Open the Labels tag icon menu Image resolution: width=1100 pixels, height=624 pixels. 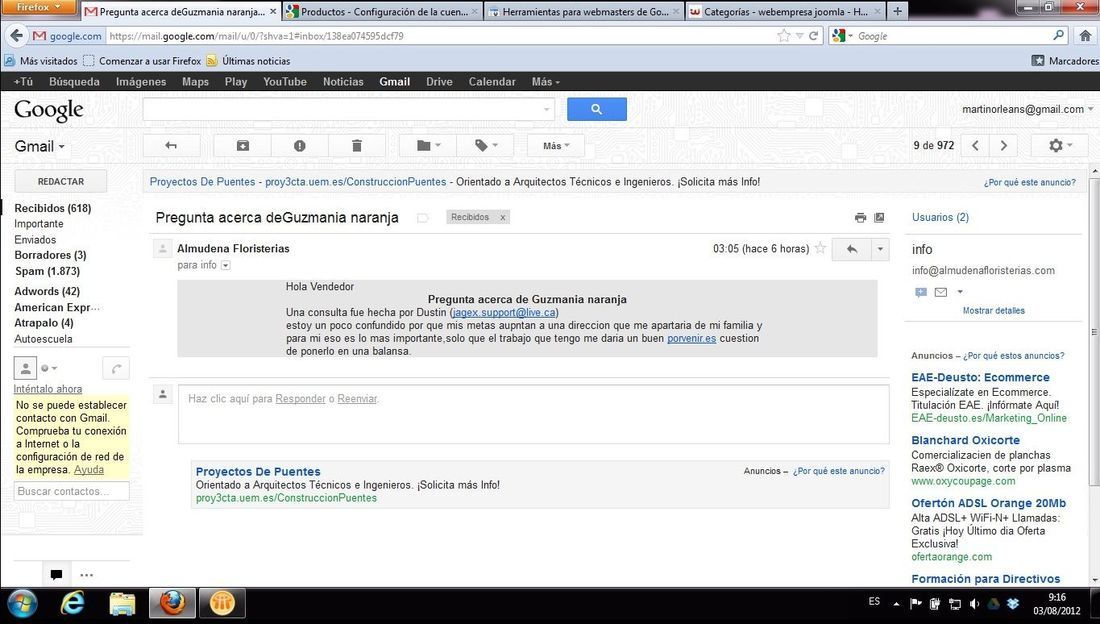click(x=485, y=146)
